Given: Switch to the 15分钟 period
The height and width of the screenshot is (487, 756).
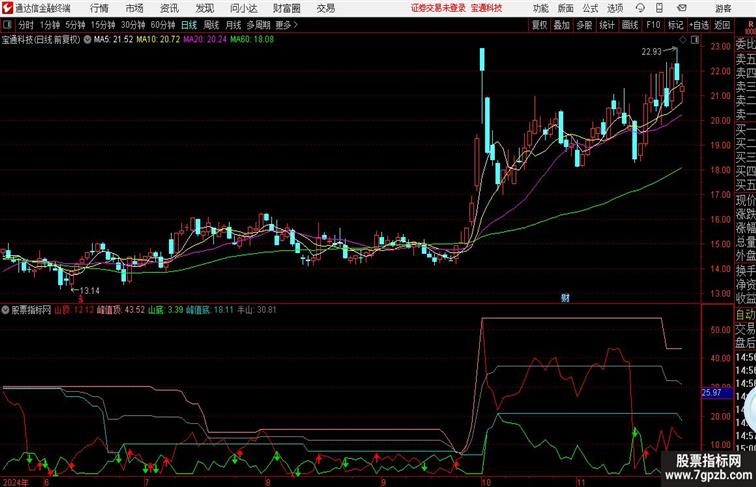Looking at the screenshot, I should tap(103, 25).
